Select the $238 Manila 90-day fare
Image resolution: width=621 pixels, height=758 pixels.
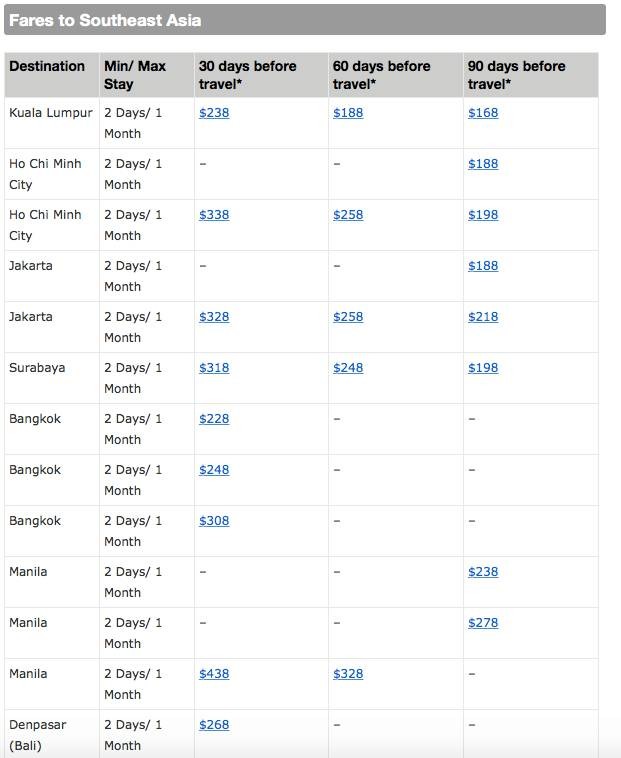click(x=482, y=572)
